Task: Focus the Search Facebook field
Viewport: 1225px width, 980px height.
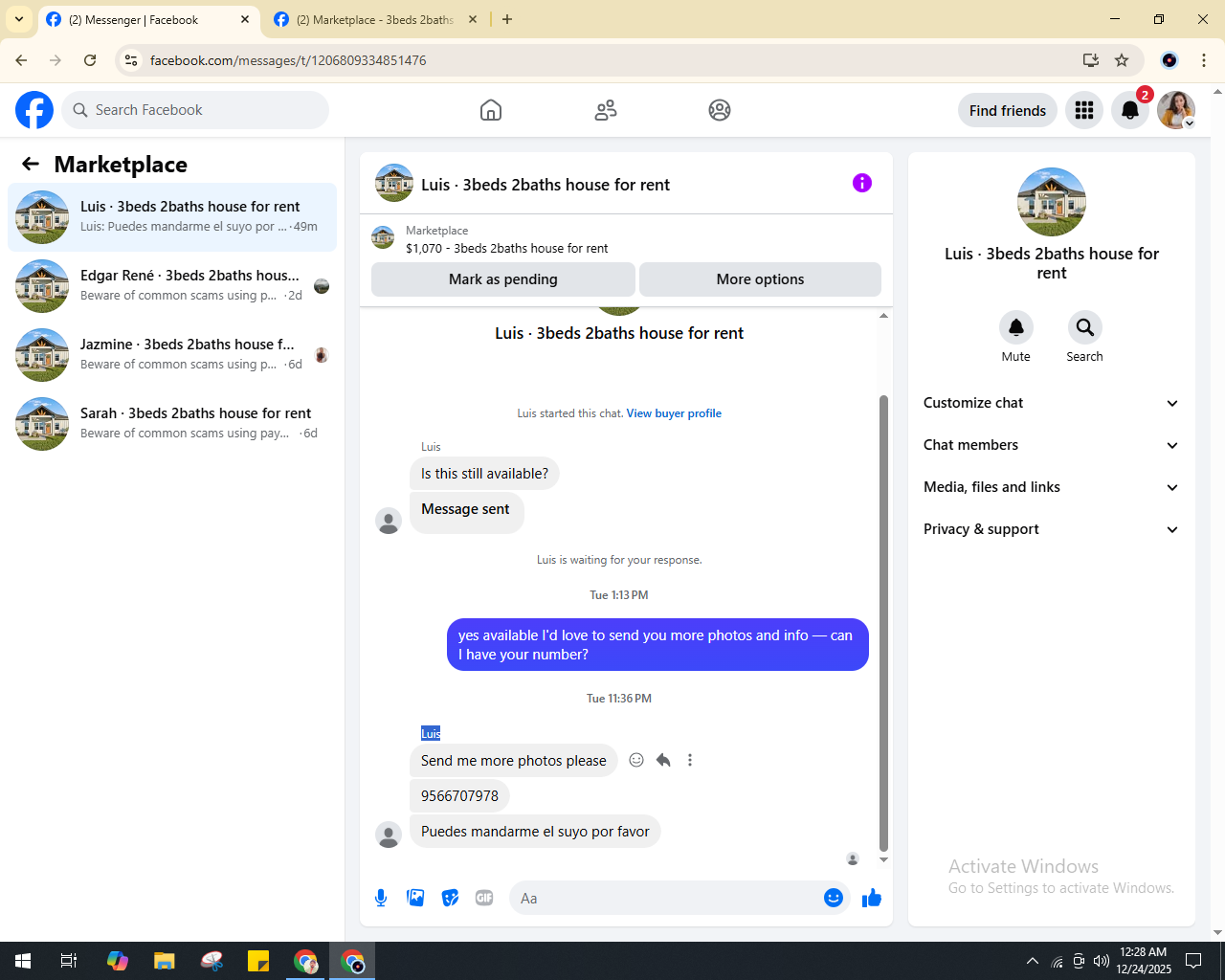Action: coord(195,110)
